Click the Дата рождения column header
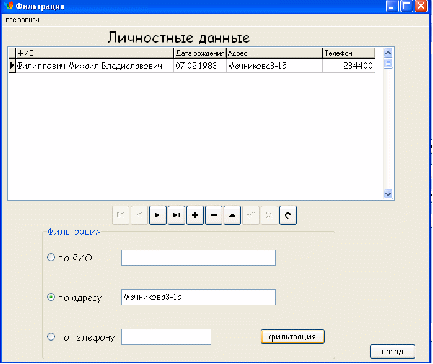This screenshot has width=433, height=364. (200, 53)
